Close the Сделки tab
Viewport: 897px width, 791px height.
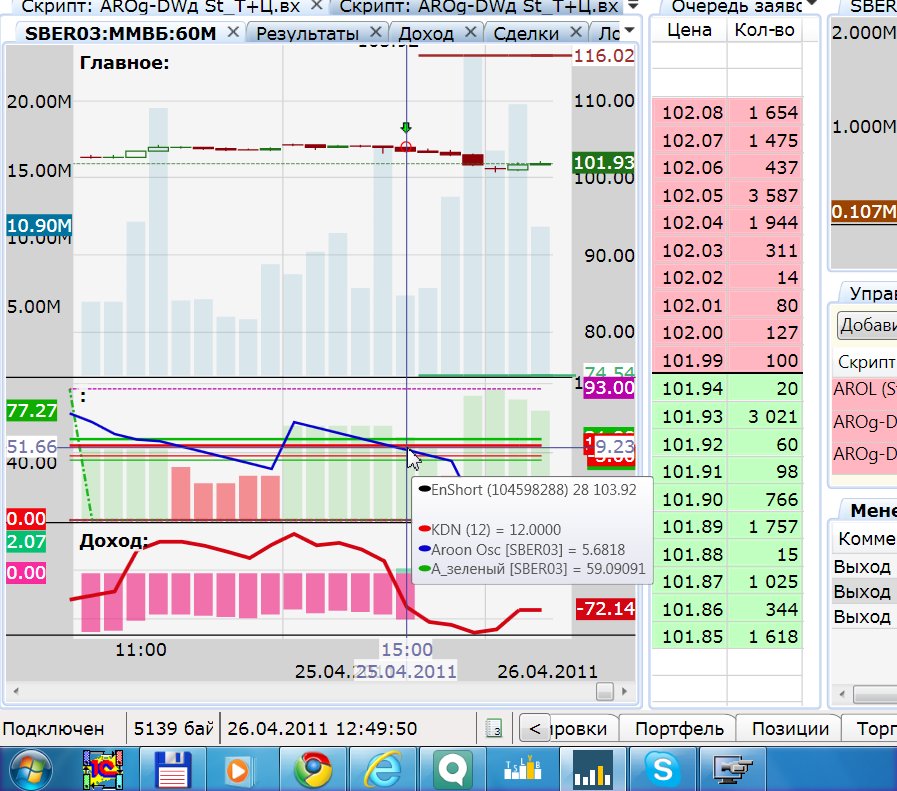coord(576,32)
